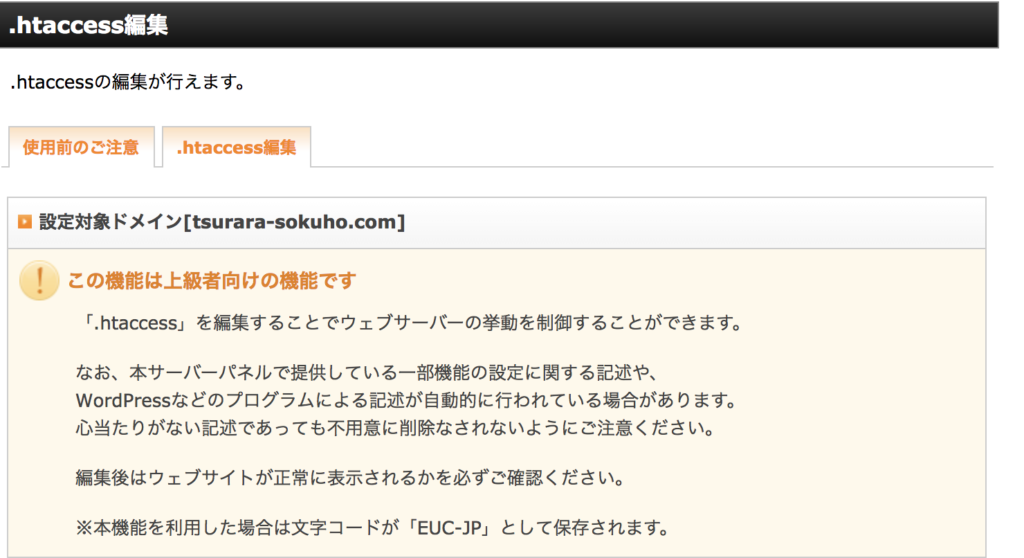Screen dimensions: 1024x558
Task: Click the 設定対象ドメイン section header label
Action: [109, 222]
